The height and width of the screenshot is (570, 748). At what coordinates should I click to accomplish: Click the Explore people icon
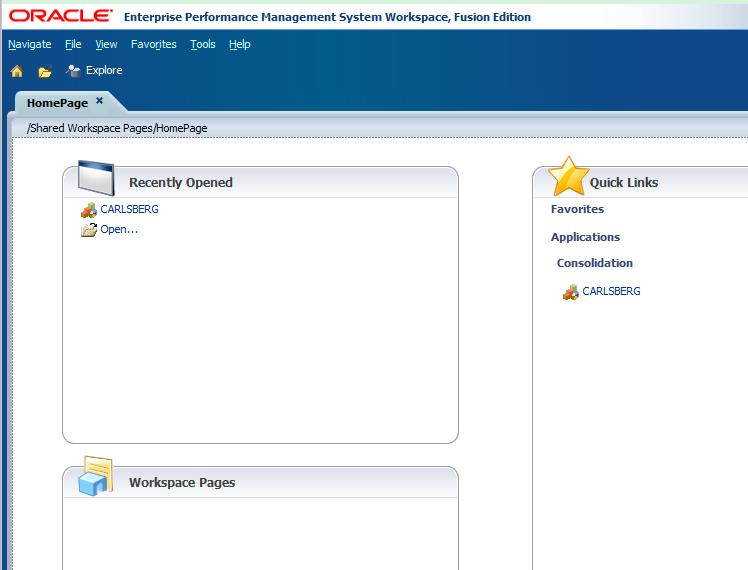click(x=73, y=71)
